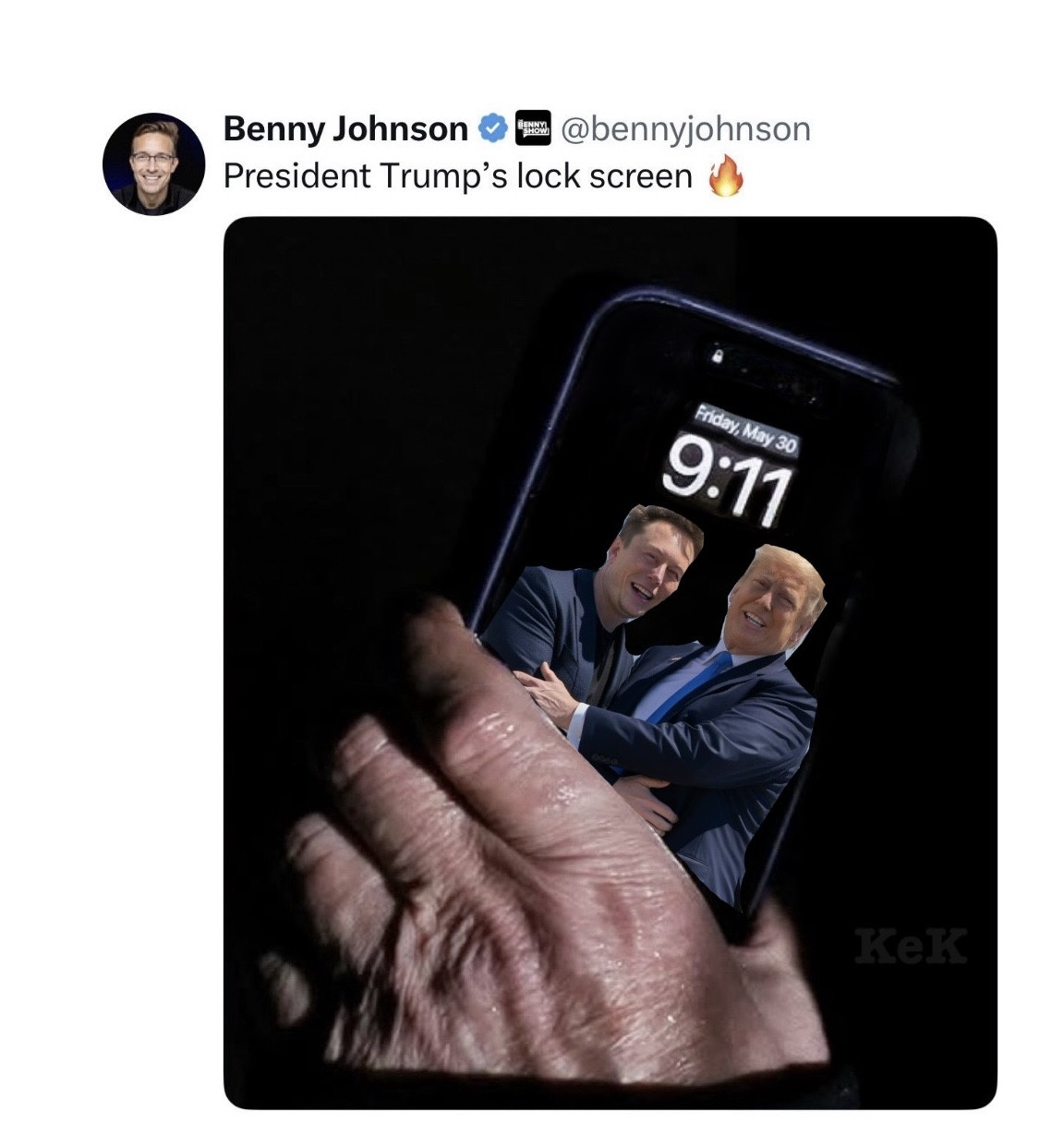Open Benny Johnson's profile picture

tap(153, 163)
